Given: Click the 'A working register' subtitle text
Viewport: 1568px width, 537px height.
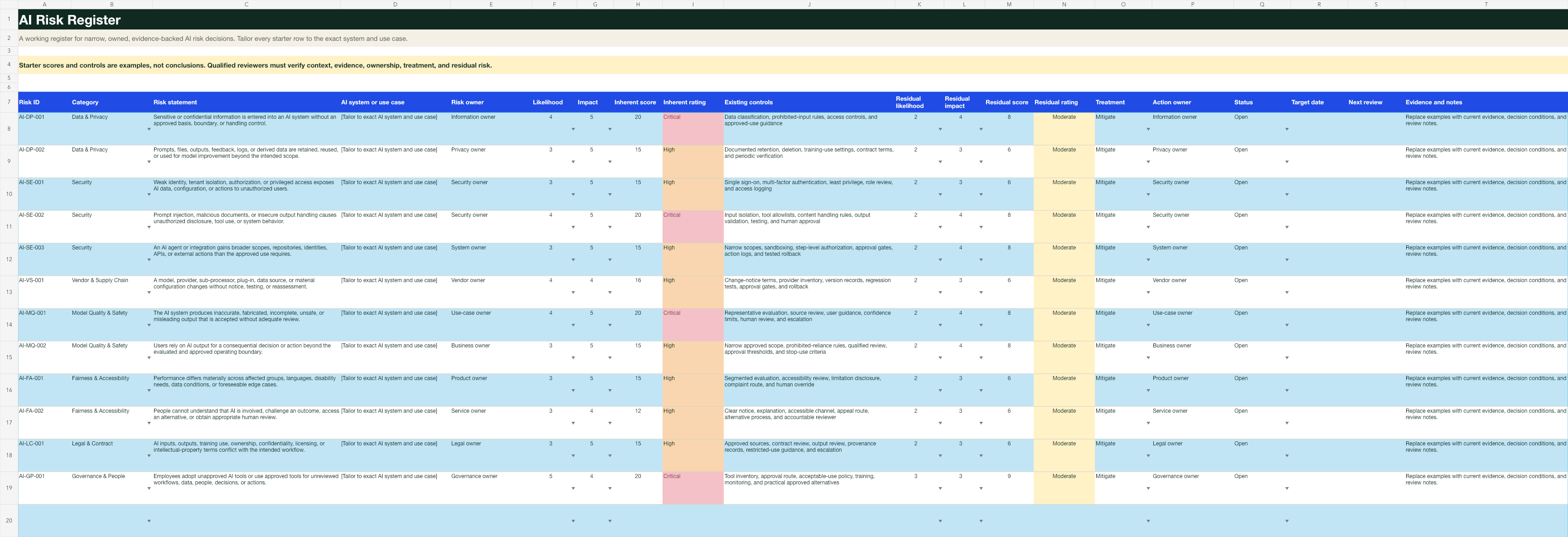Looking at the screenshot, I should tap(213, 39).
